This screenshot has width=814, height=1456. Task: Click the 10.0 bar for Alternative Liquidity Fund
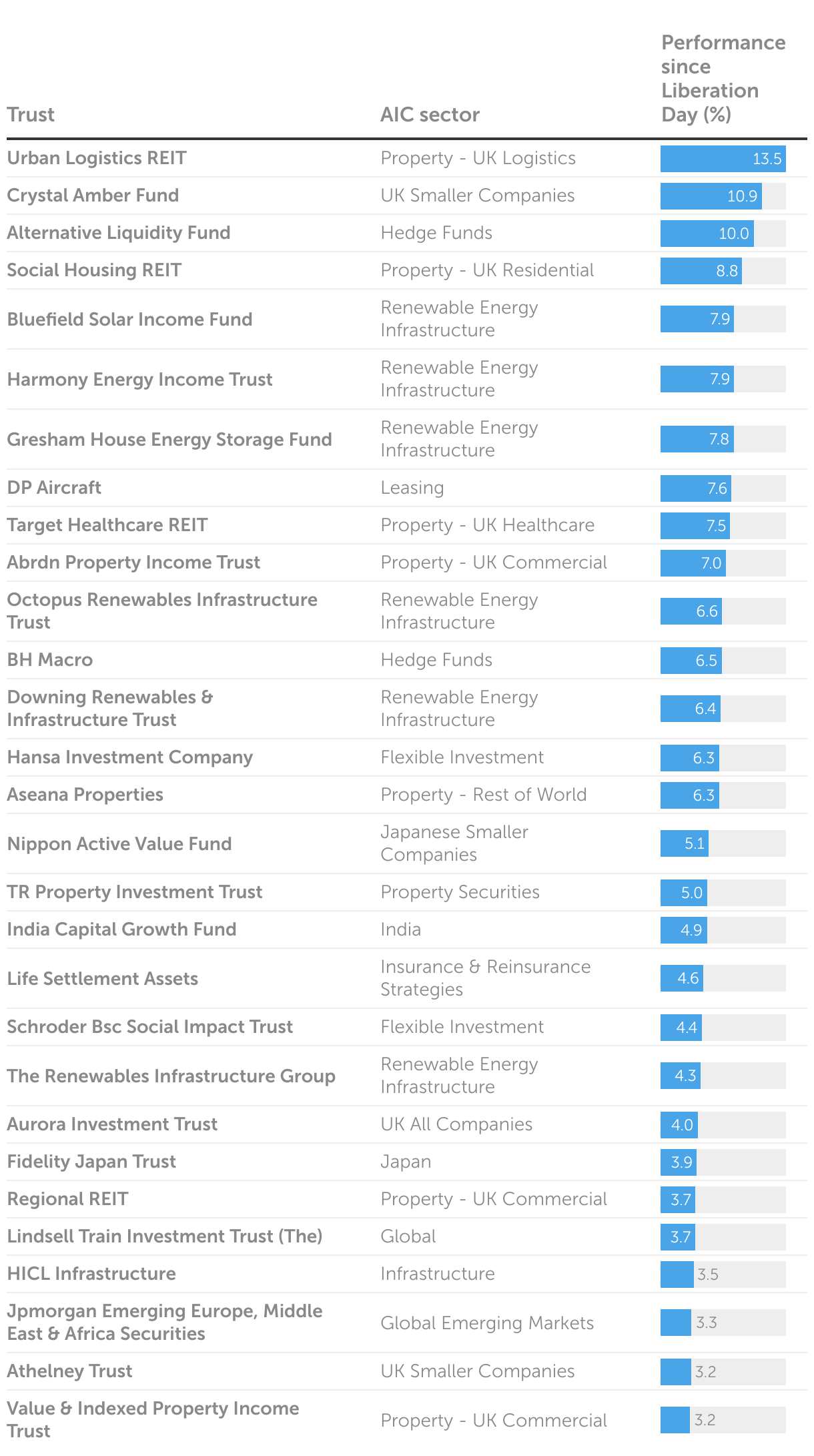pyautogui.click(x=707, y=234)
